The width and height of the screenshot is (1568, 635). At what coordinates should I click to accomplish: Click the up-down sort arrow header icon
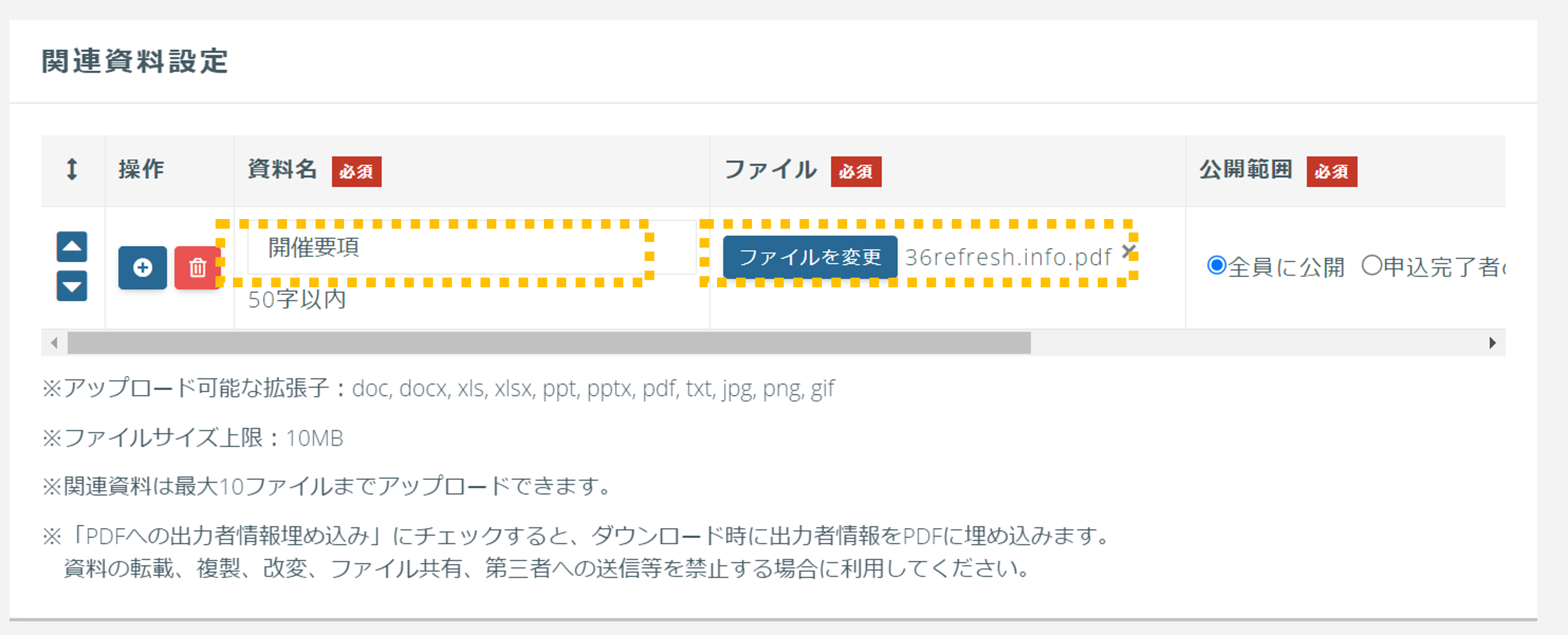(x=72, y=169)
